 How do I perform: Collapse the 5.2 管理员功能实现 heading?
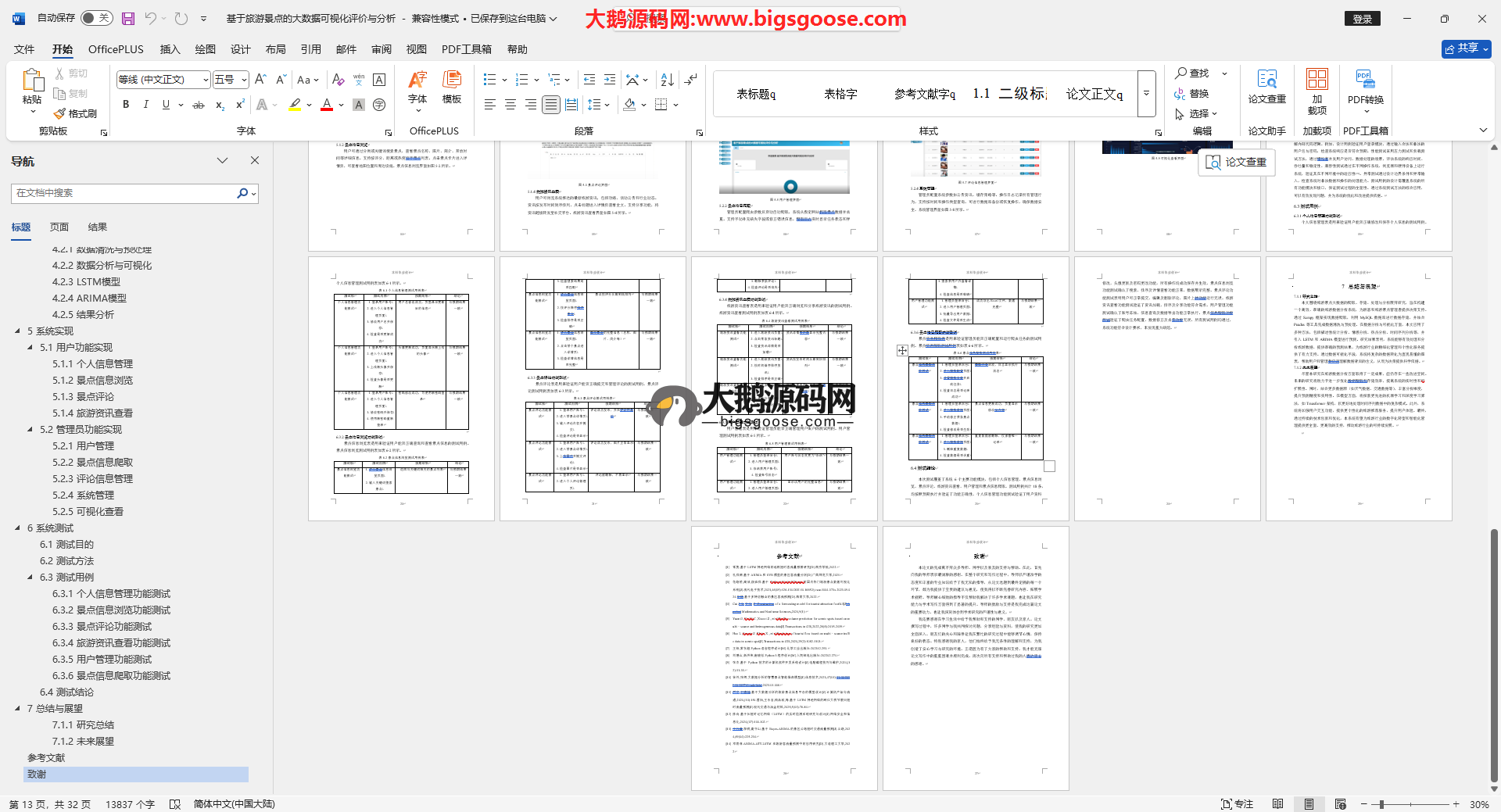pos(30,430)
